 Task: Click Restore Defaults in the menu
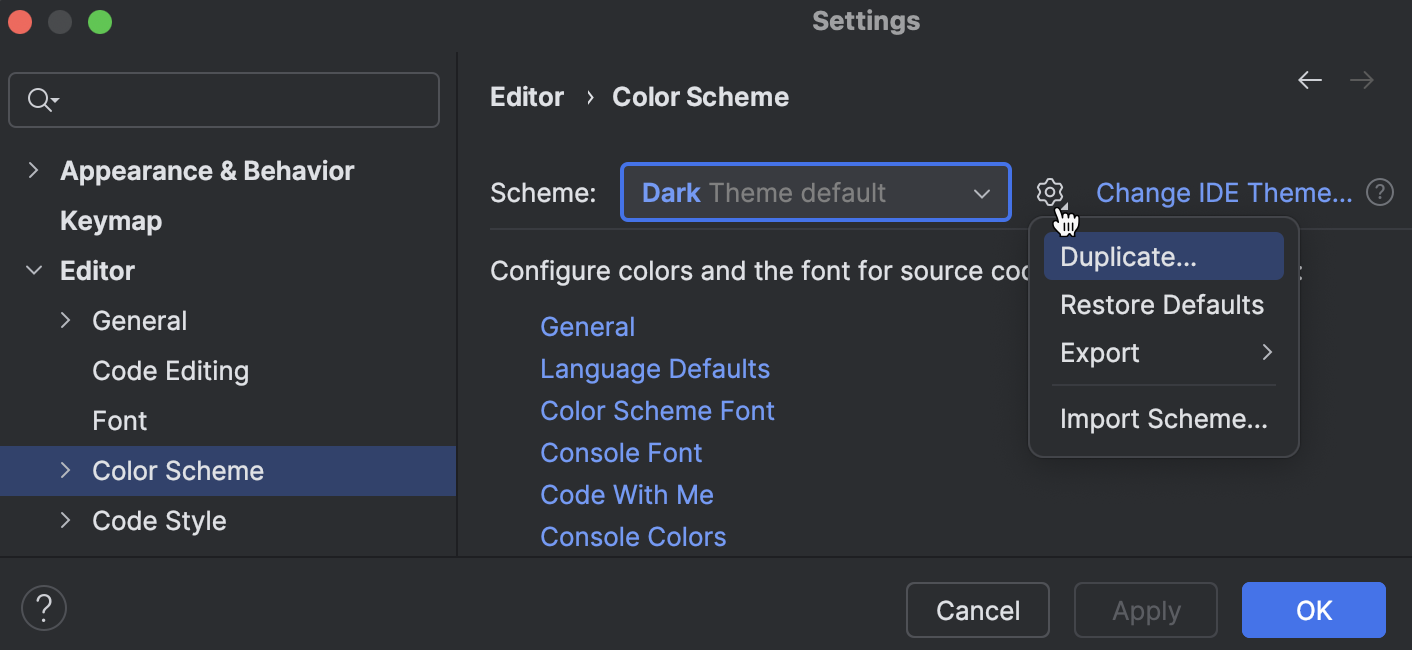(1162, 304)
